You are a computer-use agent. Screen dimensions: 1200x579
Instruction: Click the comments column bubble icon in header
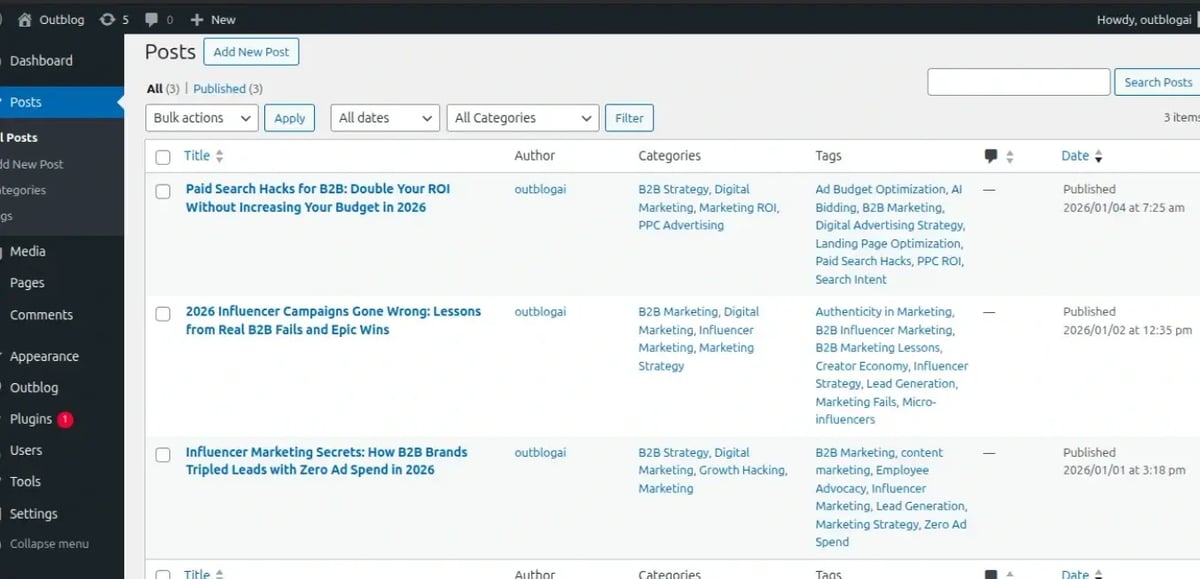point(991,156)
